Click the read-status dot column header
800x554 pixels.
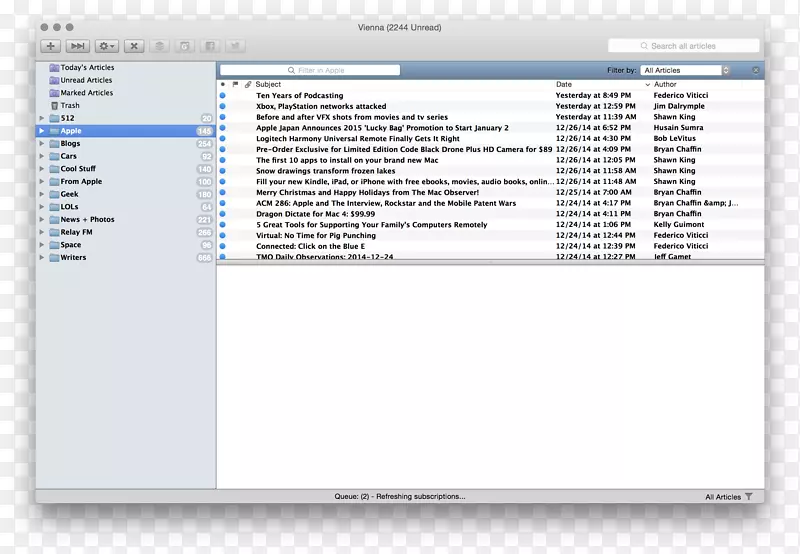(x=223, y=84)
